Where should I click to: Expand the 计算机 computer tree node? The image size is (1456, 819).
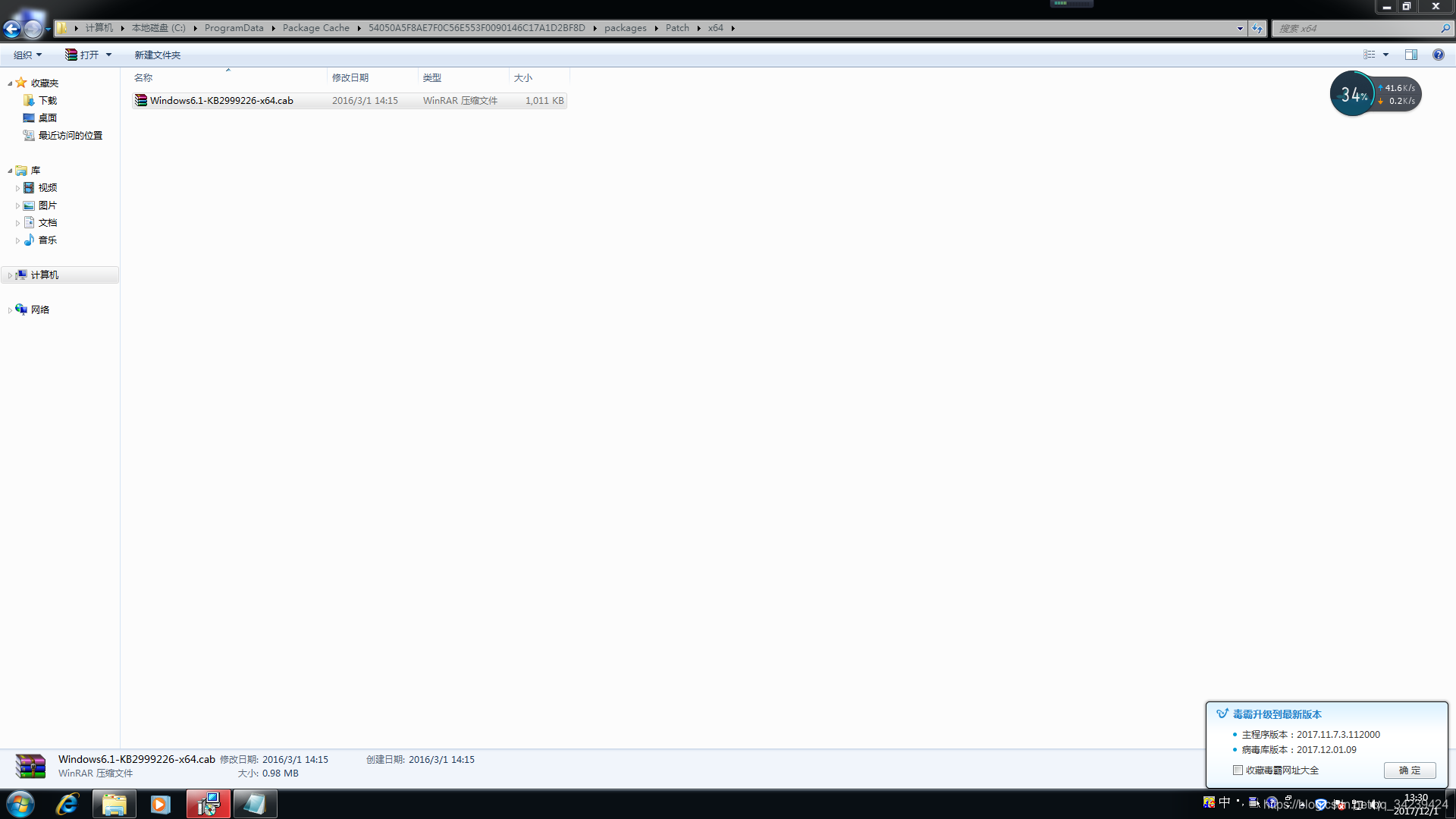point(10,274)
